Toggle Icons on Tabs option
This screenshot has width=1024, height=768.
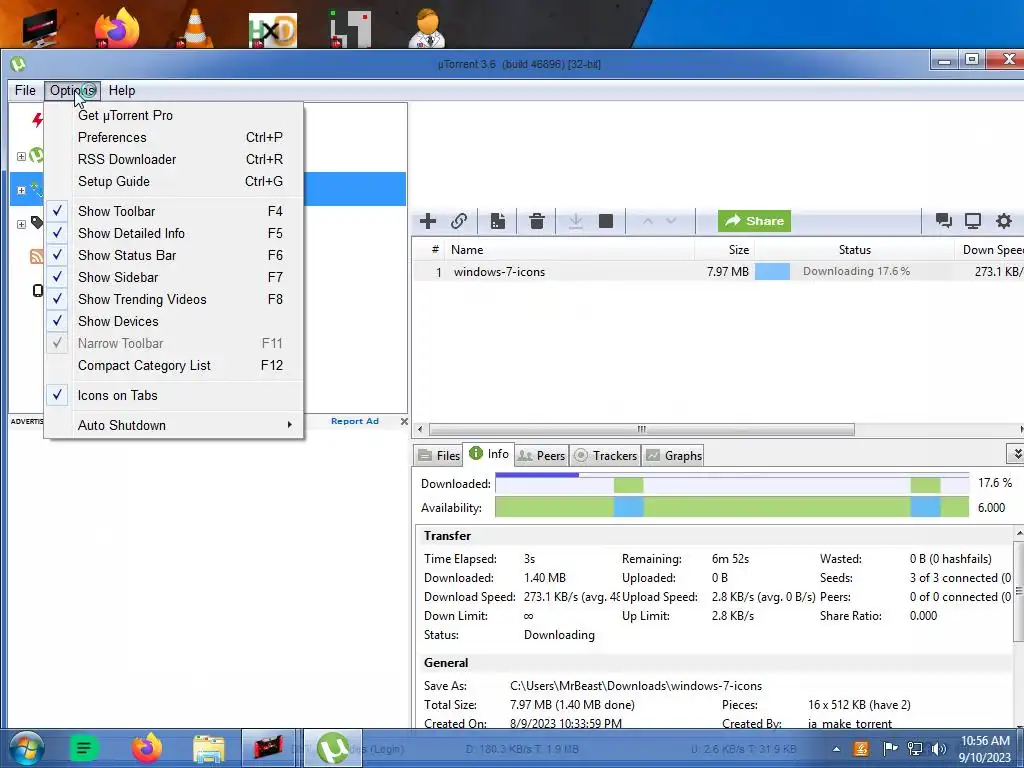tap(174, 395)
